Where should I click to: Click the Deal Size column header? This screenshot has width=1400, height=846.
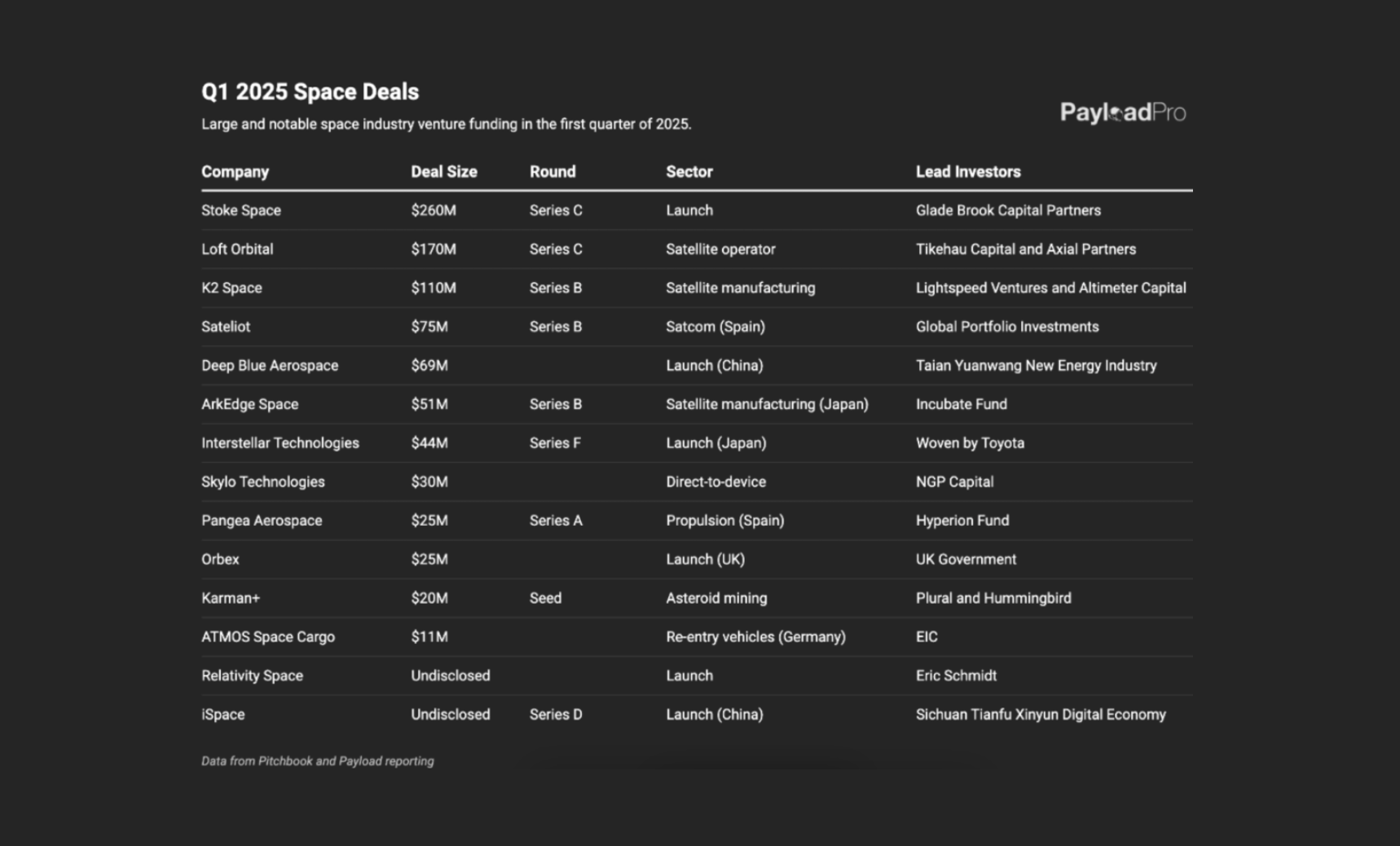tap(444, 172)
